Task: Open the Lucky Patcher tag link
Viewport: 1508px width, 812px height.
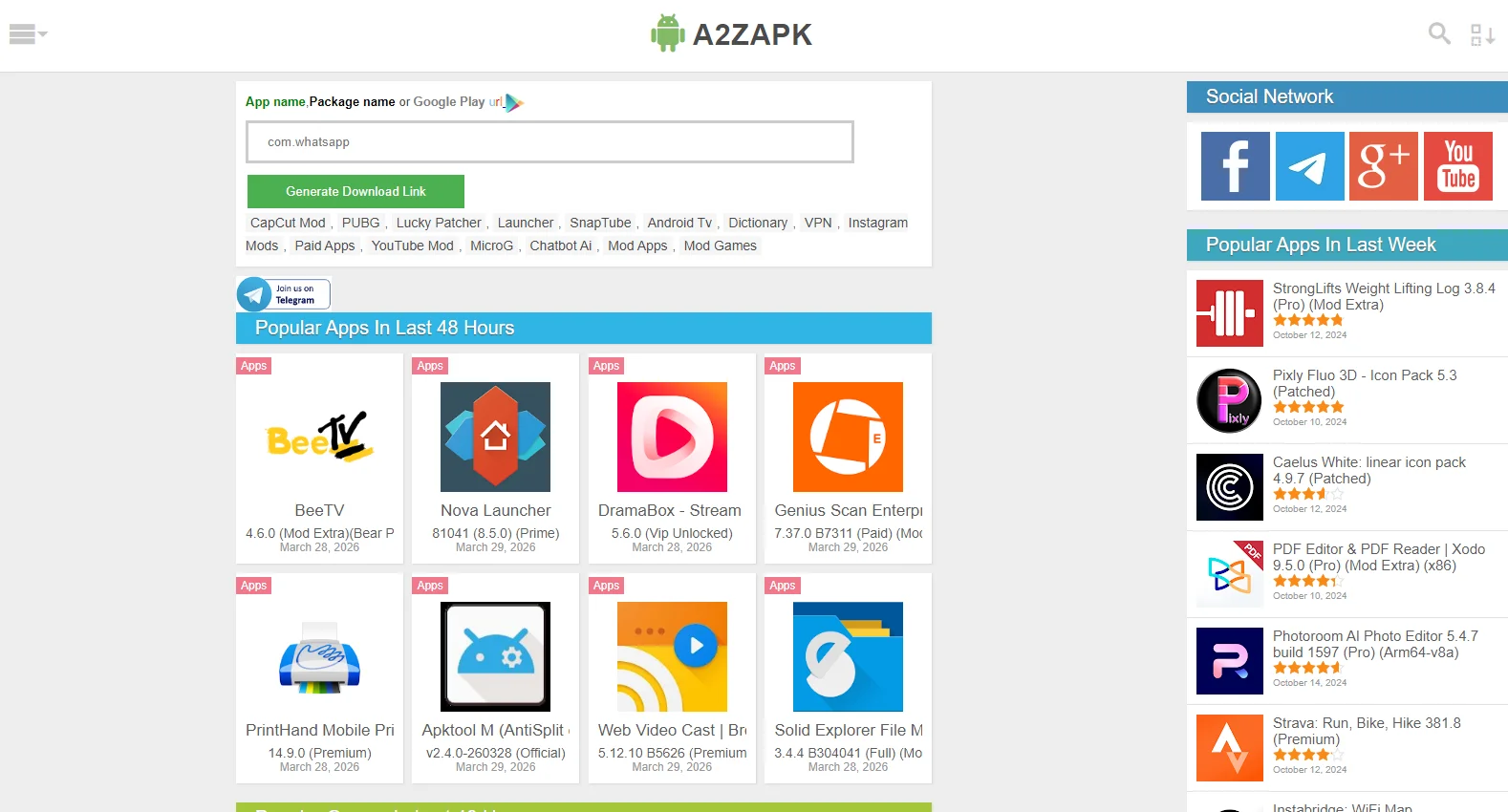Action: click(x=439, y=223)
